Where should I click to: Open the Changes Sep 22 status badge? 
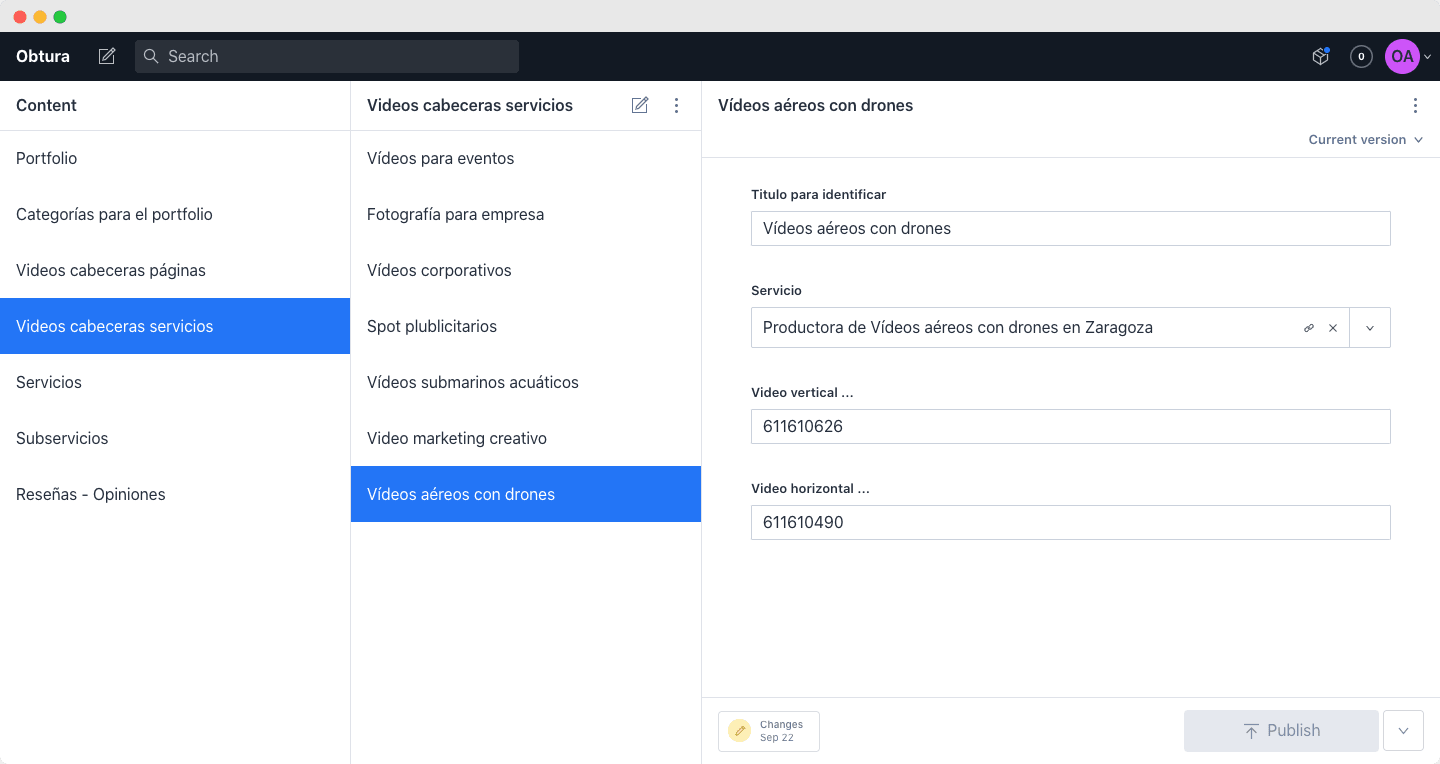click(x=769, y=731)
